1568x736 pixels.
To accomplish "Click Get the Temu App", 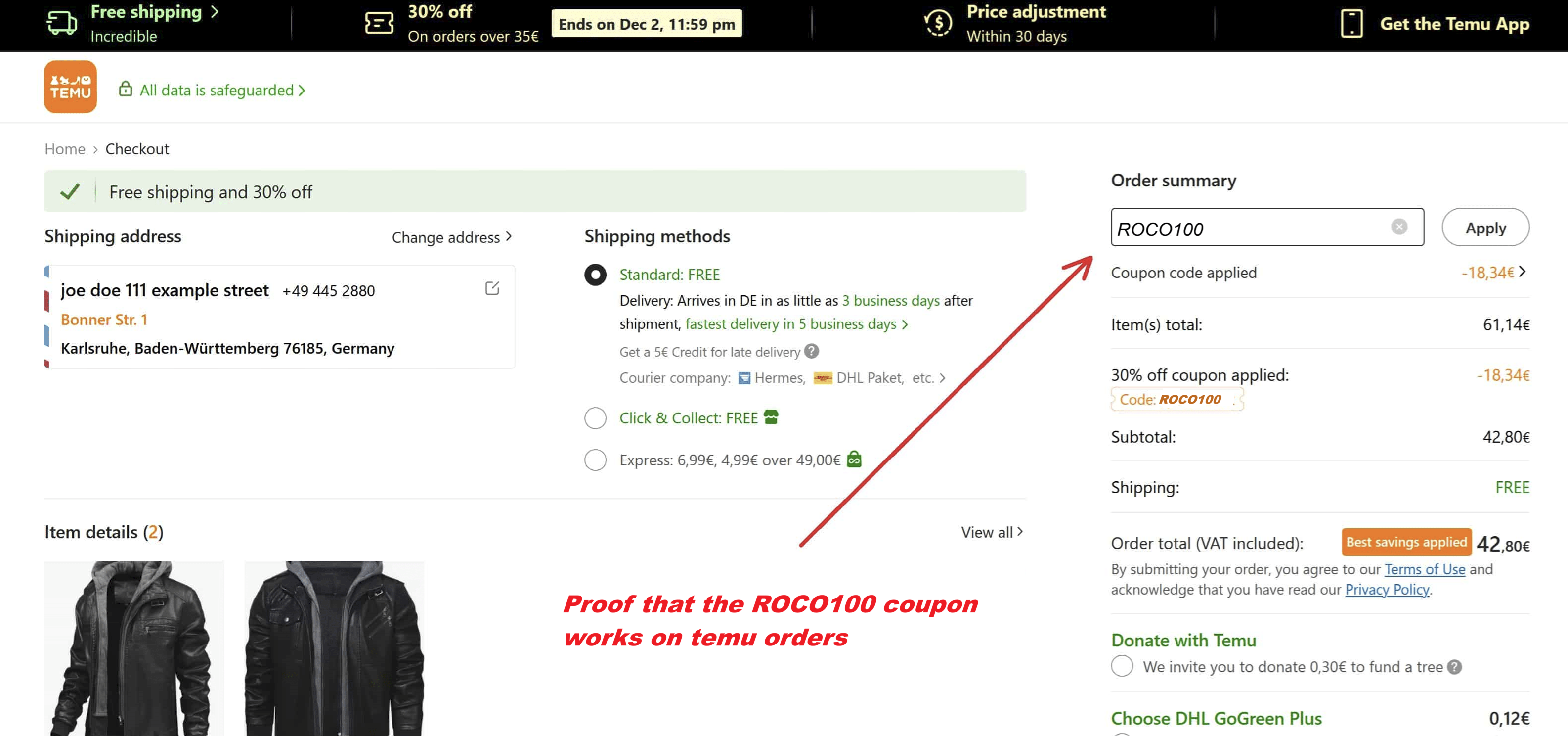I will point(1455,24).
